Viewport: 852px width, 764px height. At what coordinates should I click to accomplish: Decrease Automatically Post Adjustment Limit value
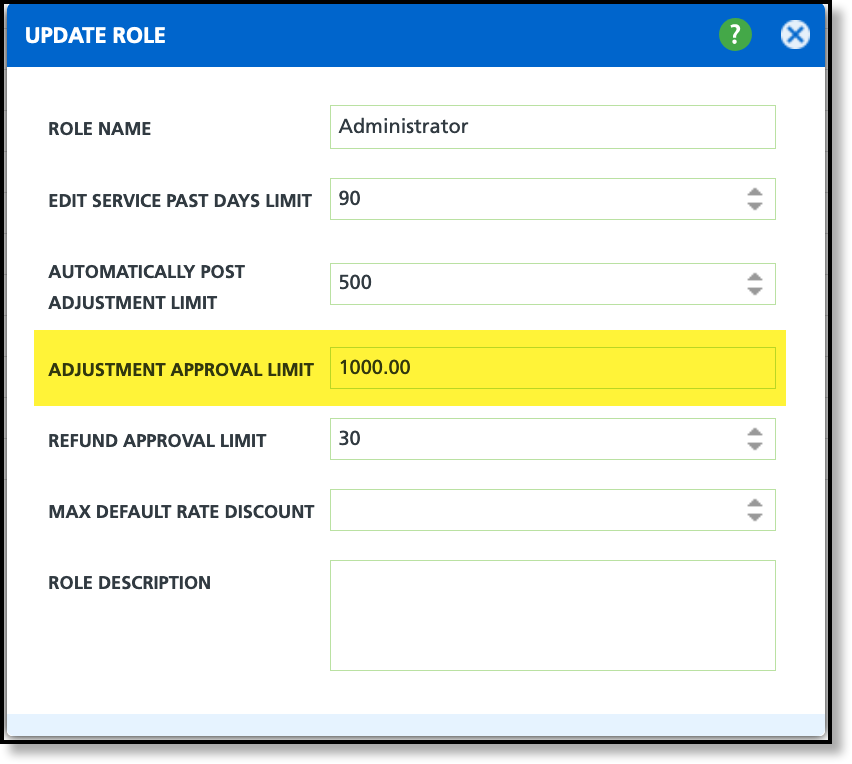click(x=755, y=291)
